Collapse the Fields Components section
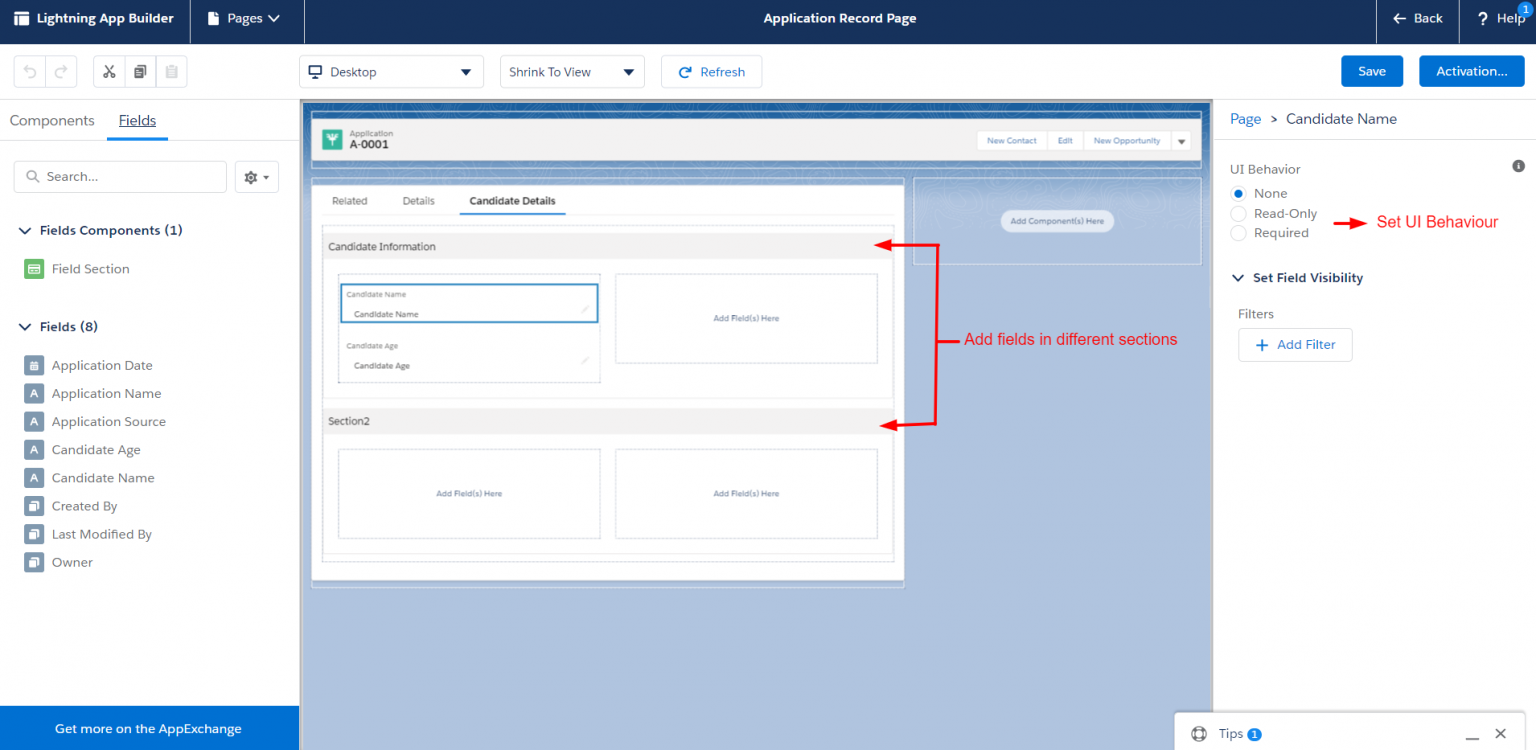 tap(25, 231)
